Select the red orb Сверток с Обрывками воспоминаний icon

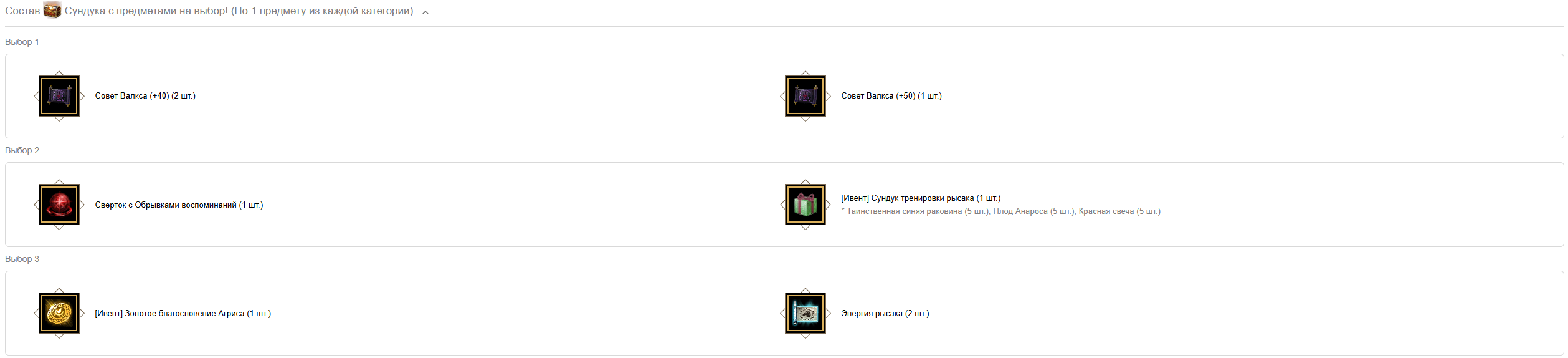click(59, 205)
